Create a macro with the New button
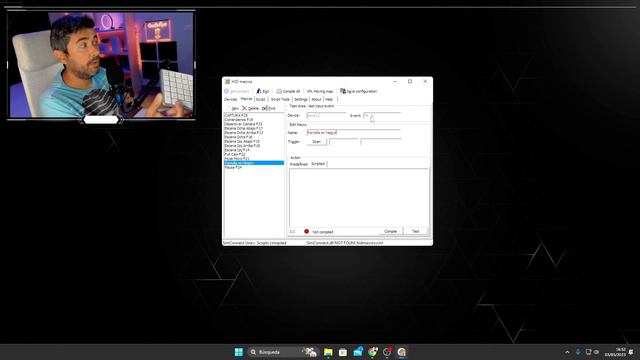This screenshot has width=640, height=360. (x=233, y=108)
